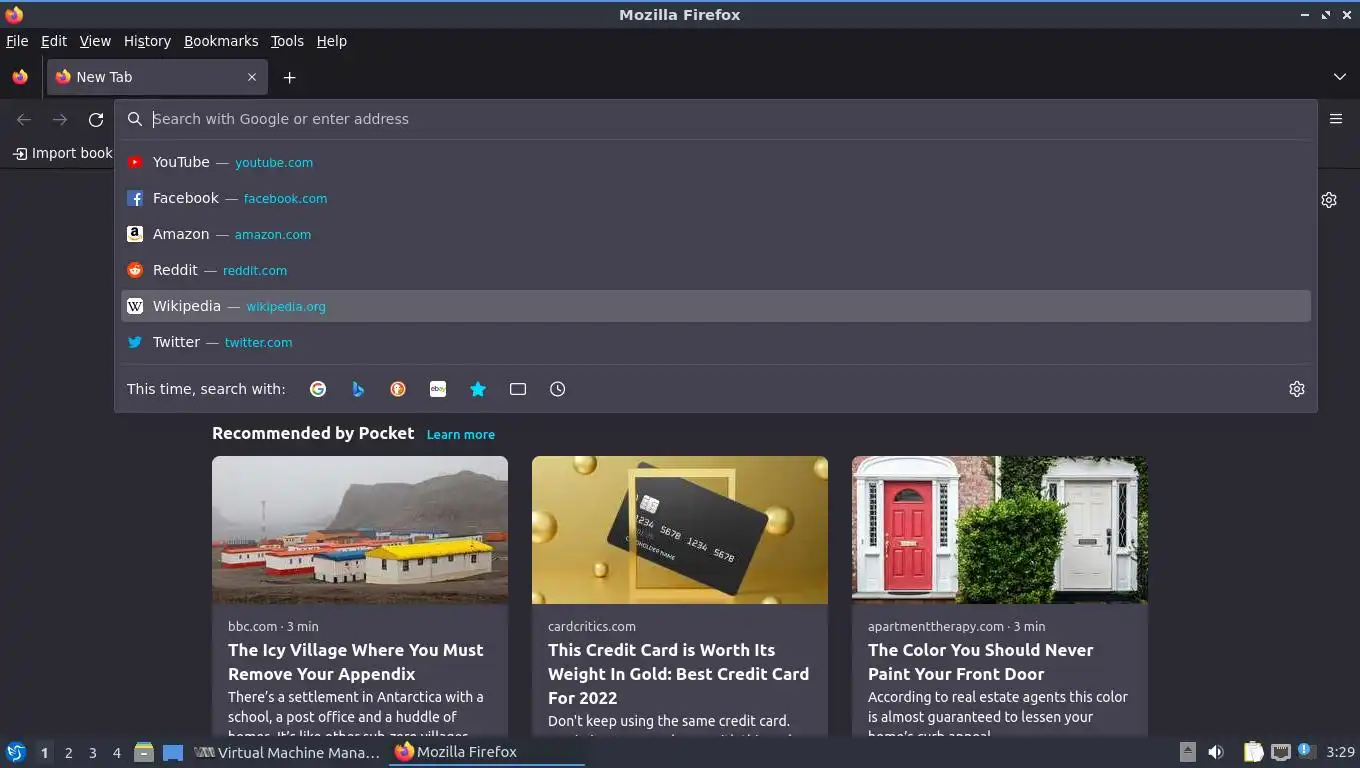Open the View menu
This screenshot has height=768, width=1360.
tap(95, 41)
